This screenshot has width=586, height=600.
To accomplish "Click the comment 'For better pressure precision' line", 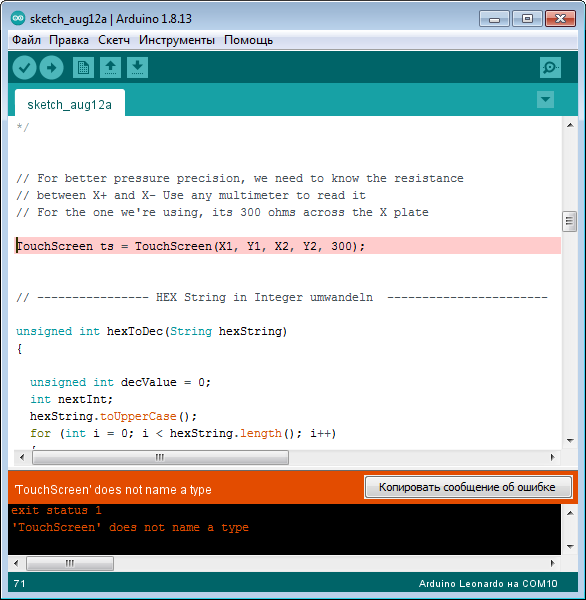I will [x=240, y=178].
